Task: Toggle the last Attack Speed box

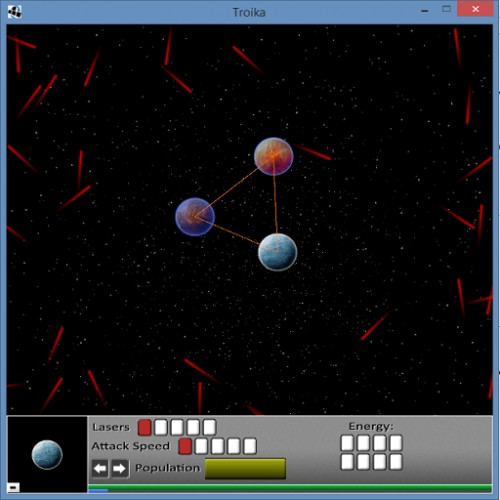Action: coord(250,446)
